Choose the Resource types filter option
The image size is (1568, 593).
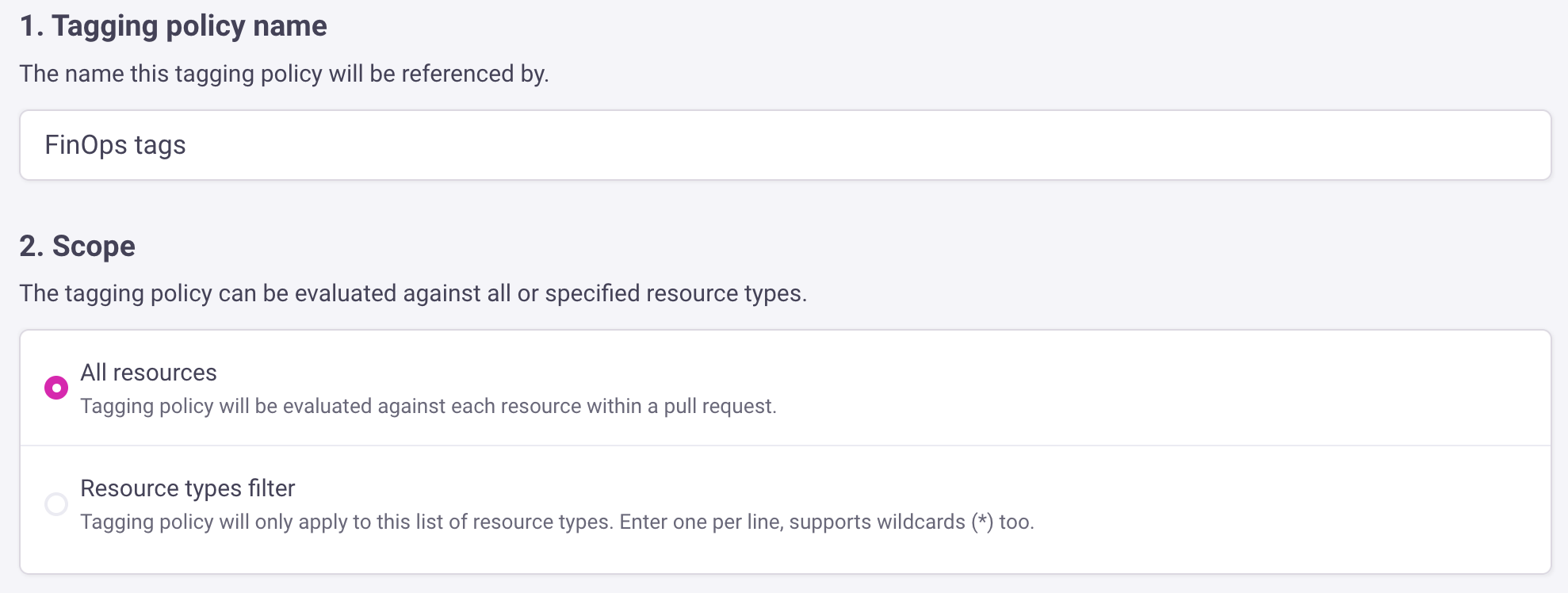(55, 503)
